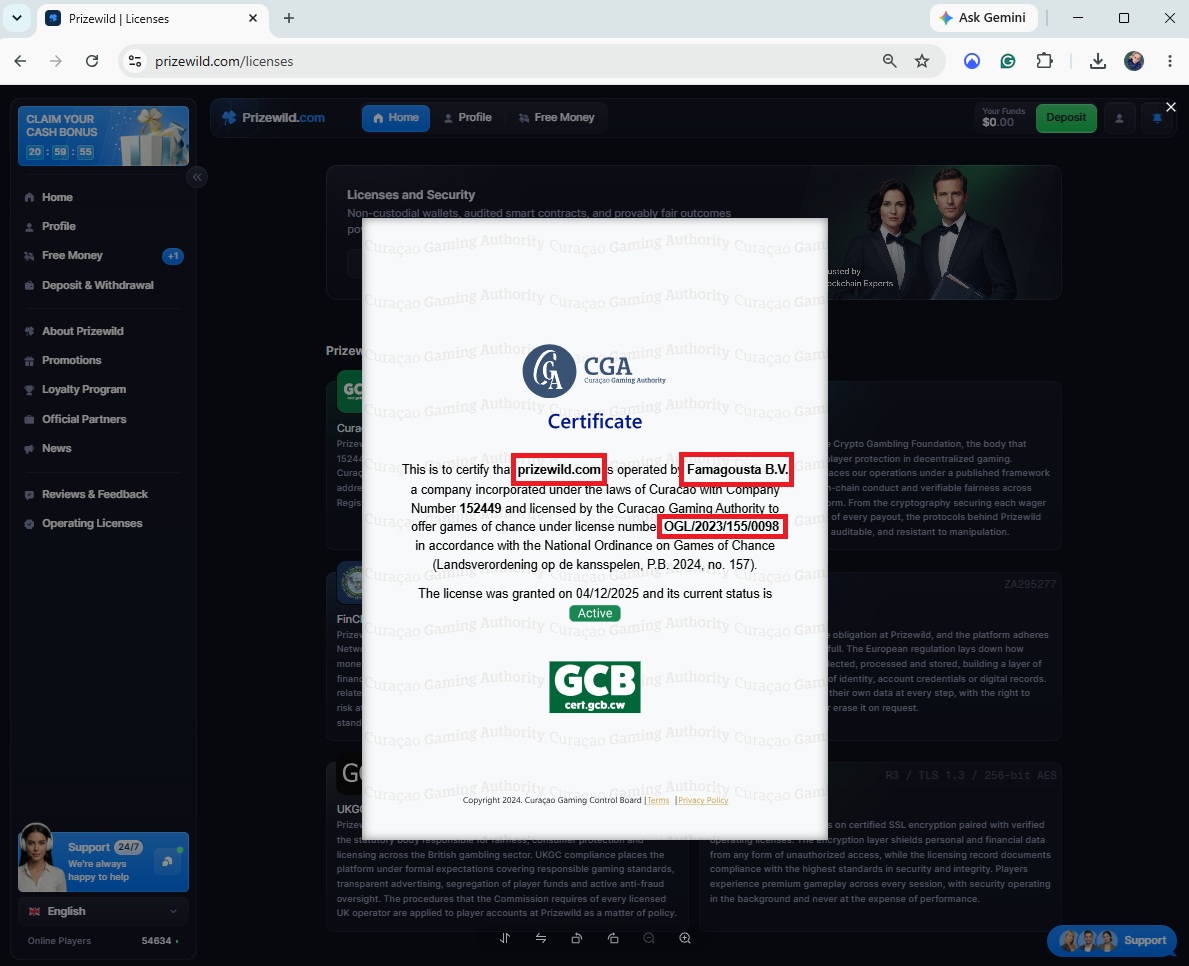Image resolution: width=1189 pixels, height=966 pixels.
Task: Open the tab search dropdown arrow
Action: (x=17, y=18)
